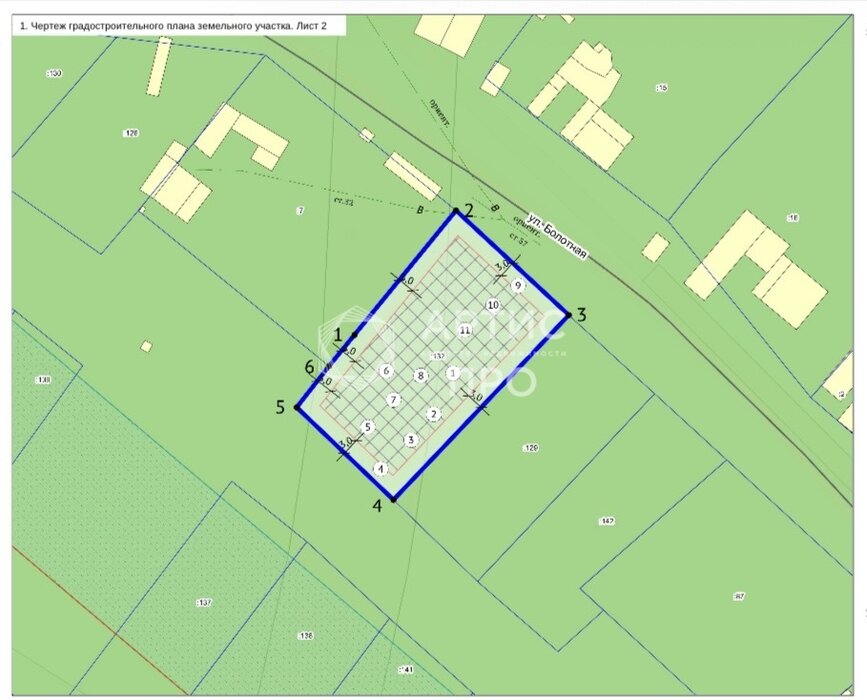867x700 pixels.
Task: Click parcel label ":129"
Action: tap(530, 448)
